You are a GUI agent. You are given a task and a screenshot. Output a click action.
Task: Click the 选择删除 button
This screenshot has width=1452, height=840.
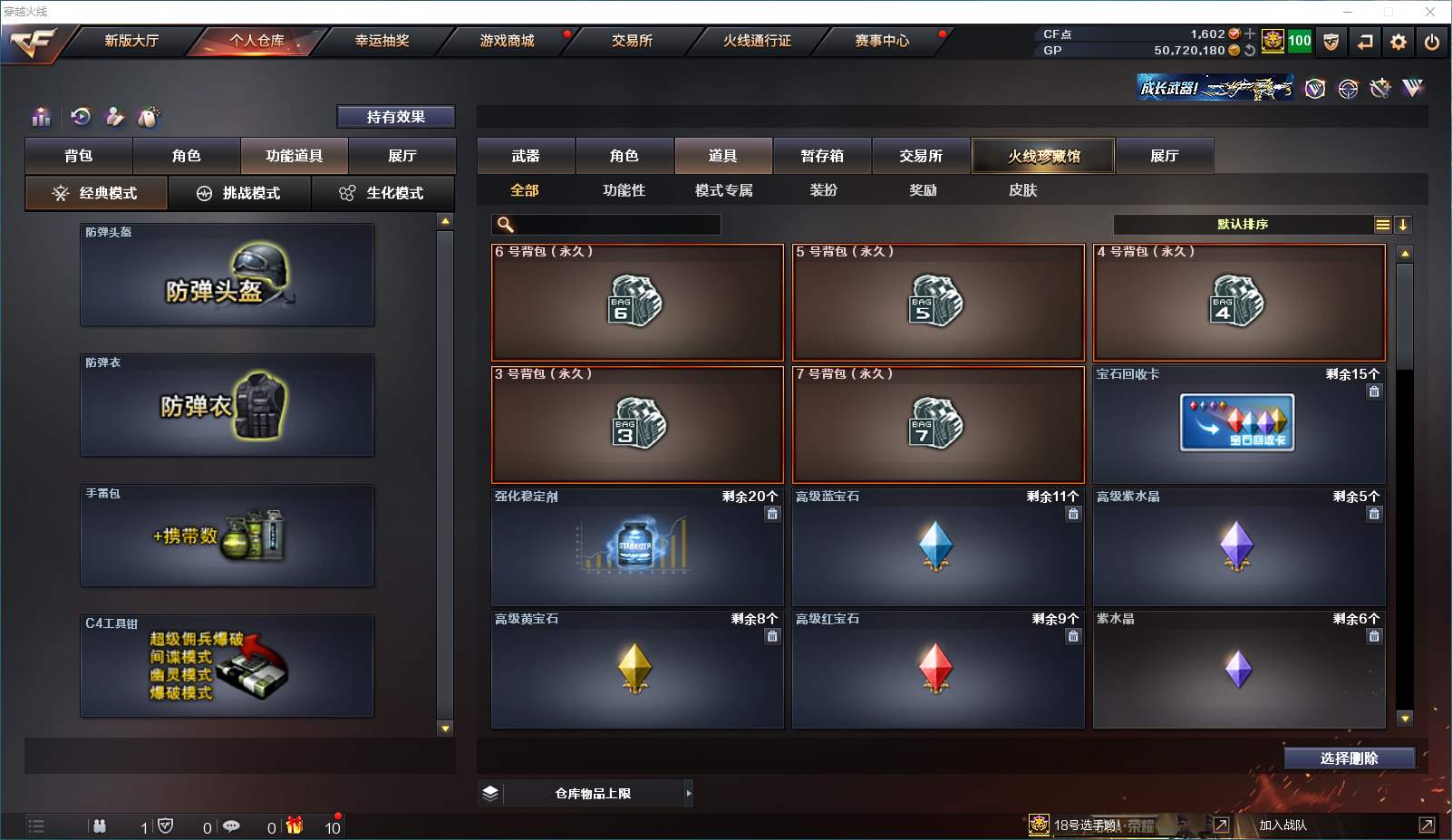[1349, 758]
